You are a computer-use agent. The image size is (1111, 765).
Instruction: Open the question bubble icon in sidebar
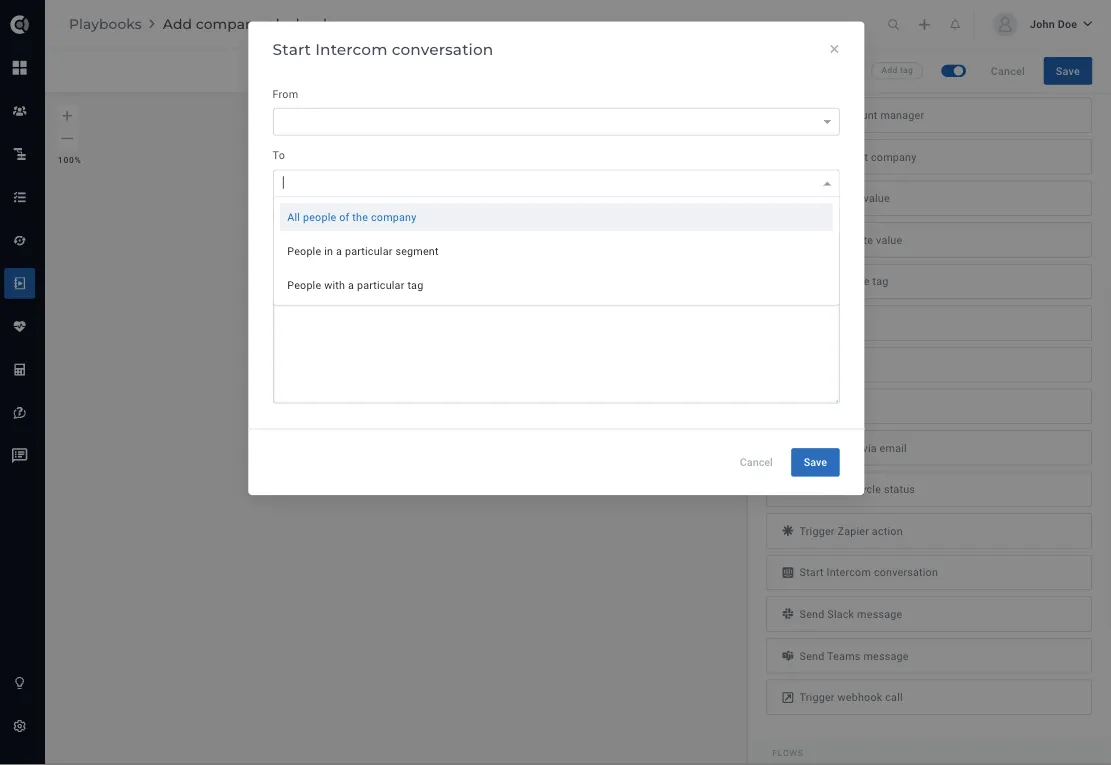coord(20,413)
